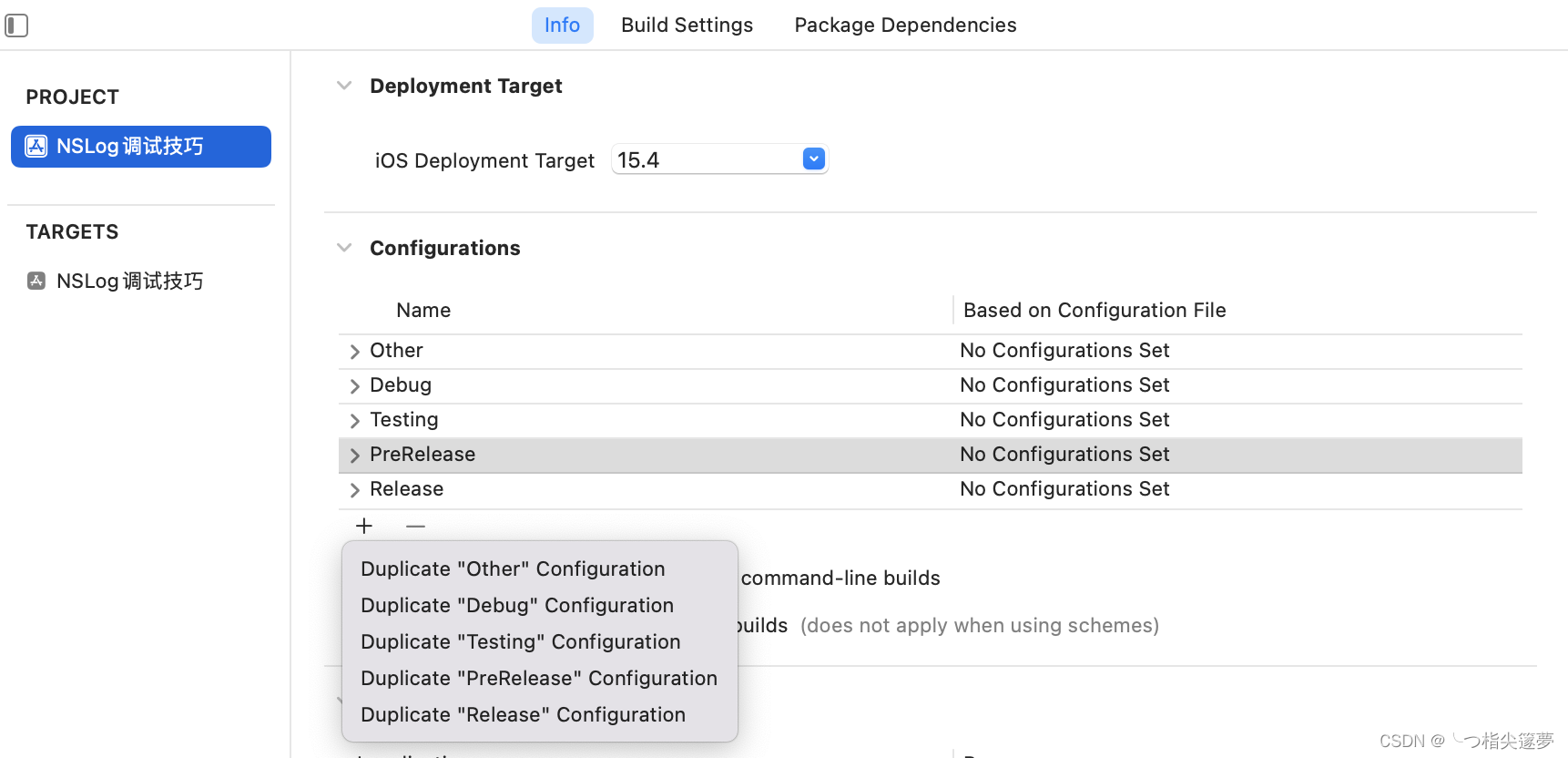Click the Name column header
The height and width of the screenshot is (758, 1568).
click(x=423, y=311)
